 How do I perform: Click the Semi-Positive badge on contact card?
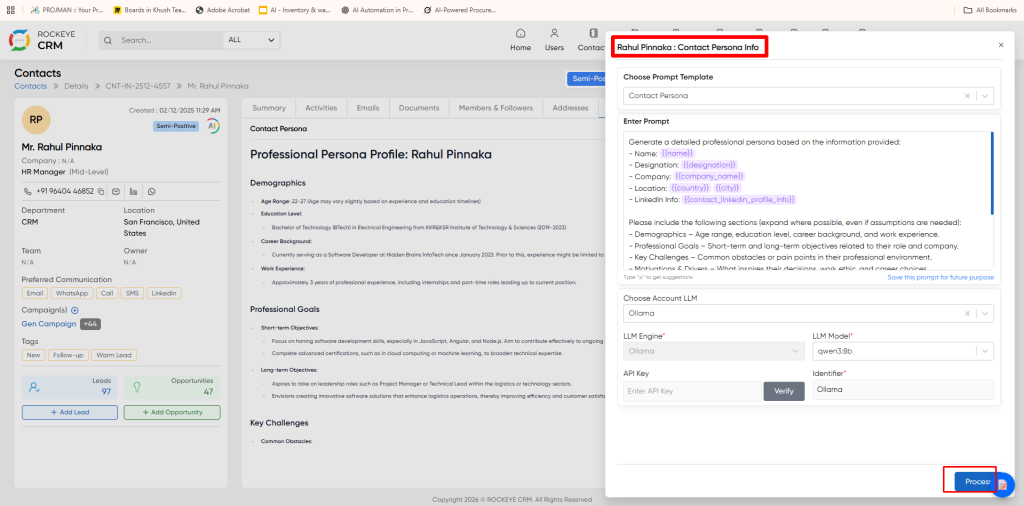176,126
